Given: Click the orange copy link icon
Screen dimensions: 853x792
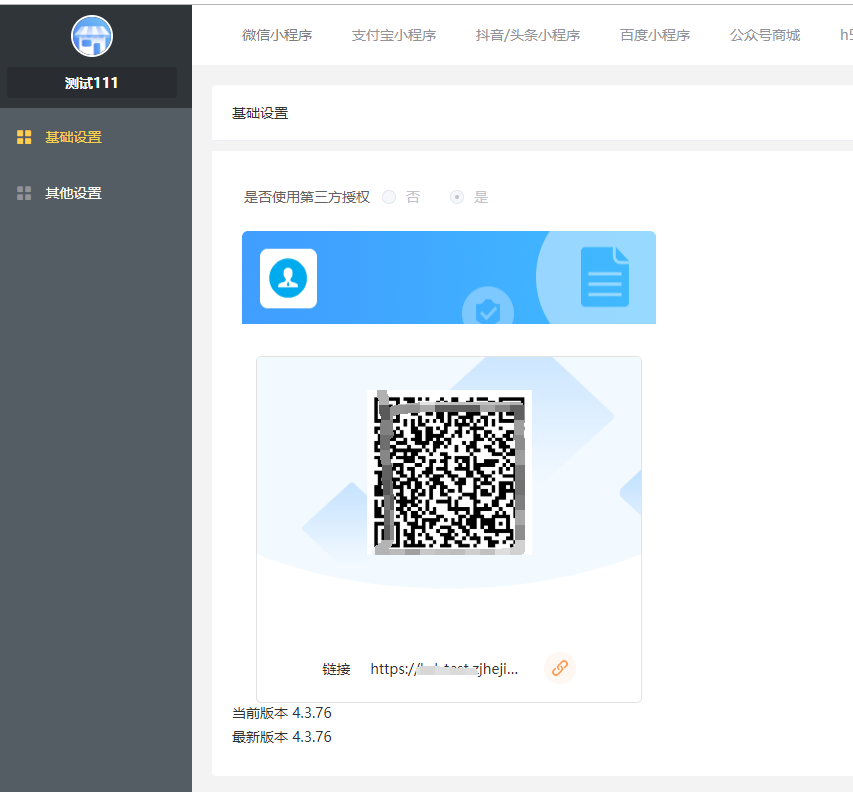Looking at the screenshot, I should pyautogui.click(x=560, y=668).
